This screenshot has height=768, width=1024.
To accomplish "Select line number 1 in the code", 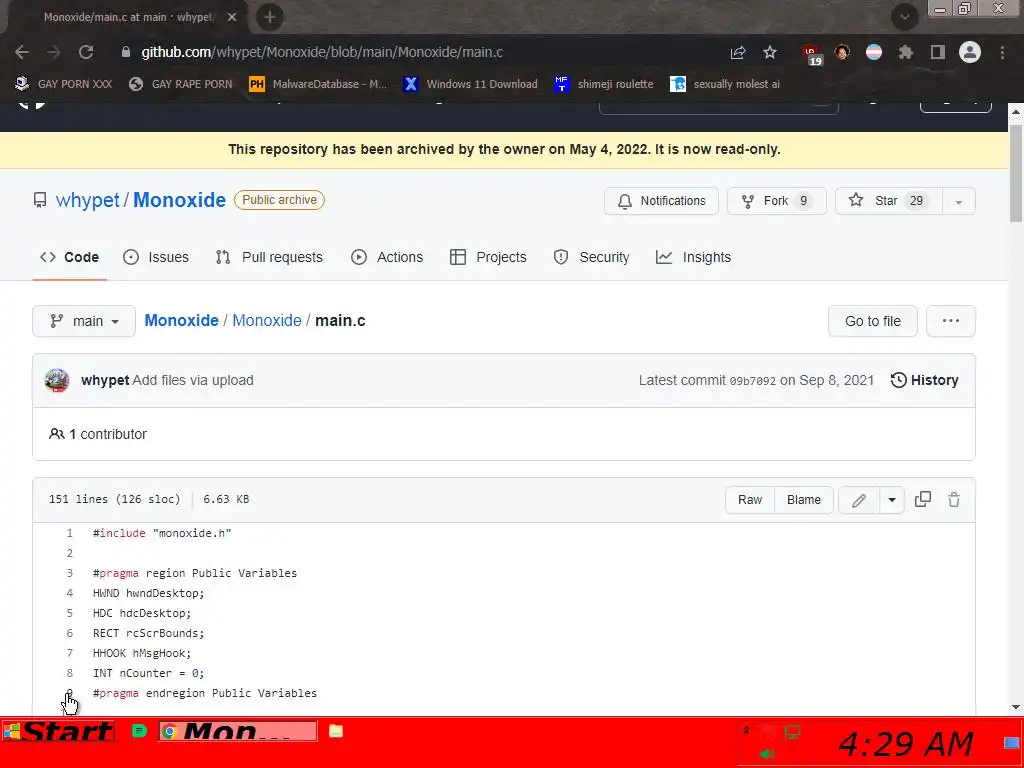I will [x=69, y=534].
